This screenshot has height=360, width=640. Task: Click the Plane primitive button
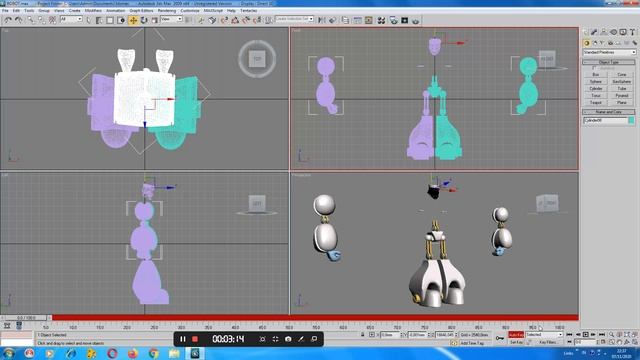point(622,102)
